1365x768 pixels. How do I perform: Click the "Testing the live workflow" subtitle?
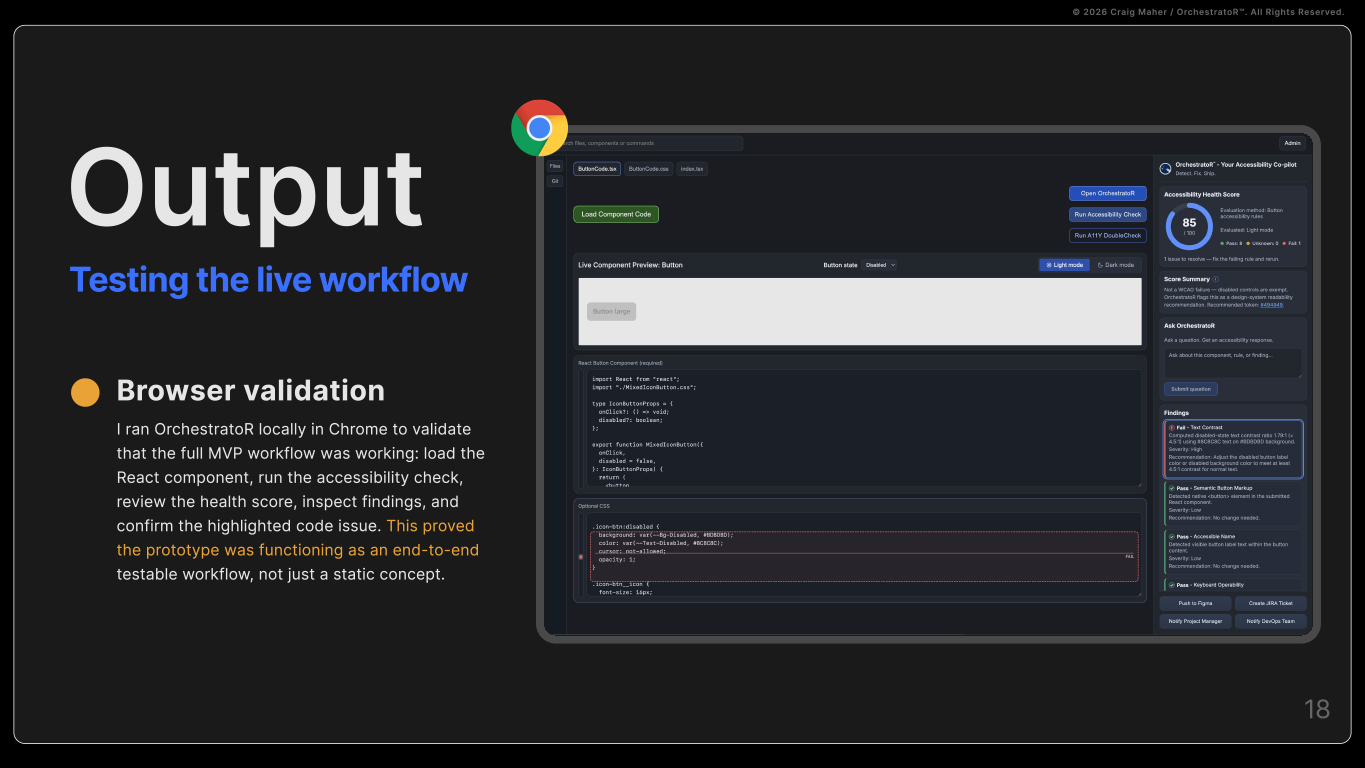click(268, 279)
